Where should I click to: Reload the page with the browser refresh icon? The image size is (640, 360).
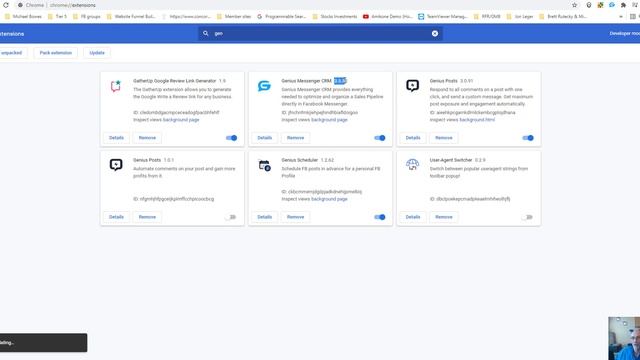pos(6,5)
